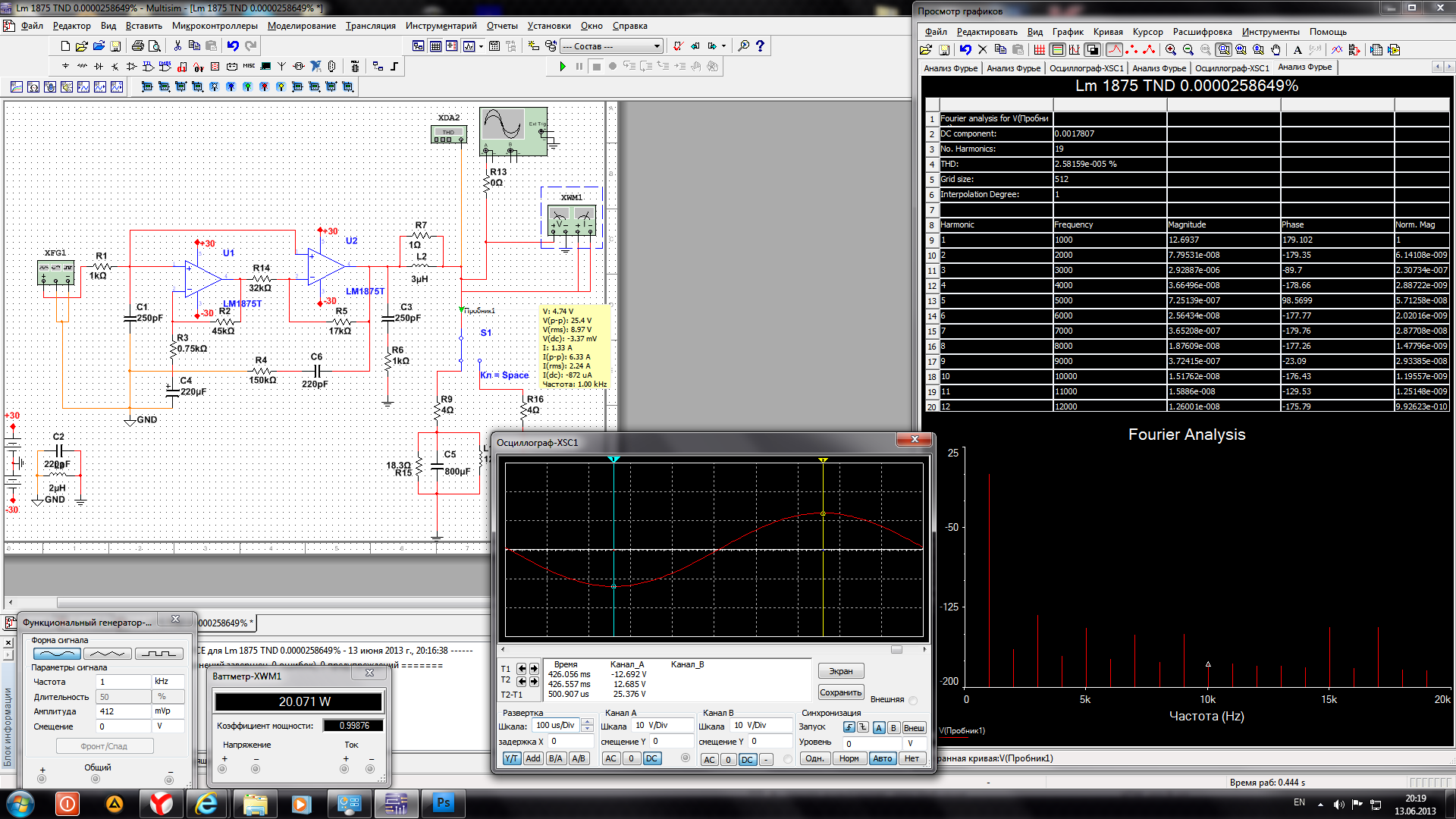Pause the simulation
Viewport: 1456px width, 819px height.
point(579,67)
